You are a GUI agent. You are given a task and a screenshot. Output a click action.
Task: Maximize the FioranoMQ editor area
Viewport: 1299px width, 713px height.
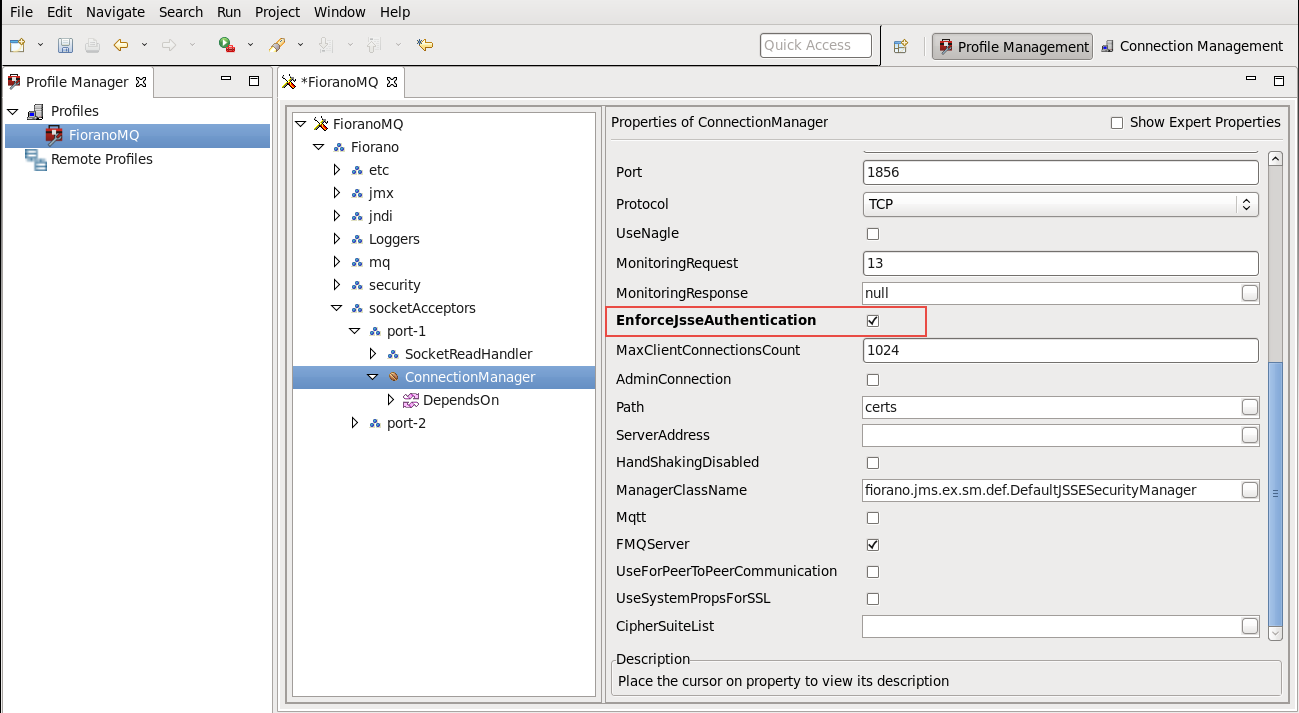coord(1279,81)
